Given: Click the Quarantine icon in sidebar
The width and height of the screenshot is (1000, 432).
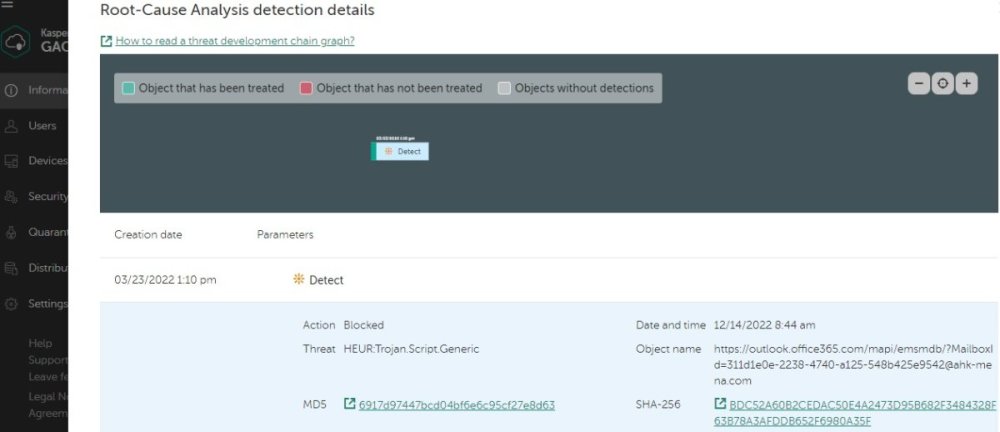Looking at the screenshot, I should pyautogui.click(x=12, y=233).
